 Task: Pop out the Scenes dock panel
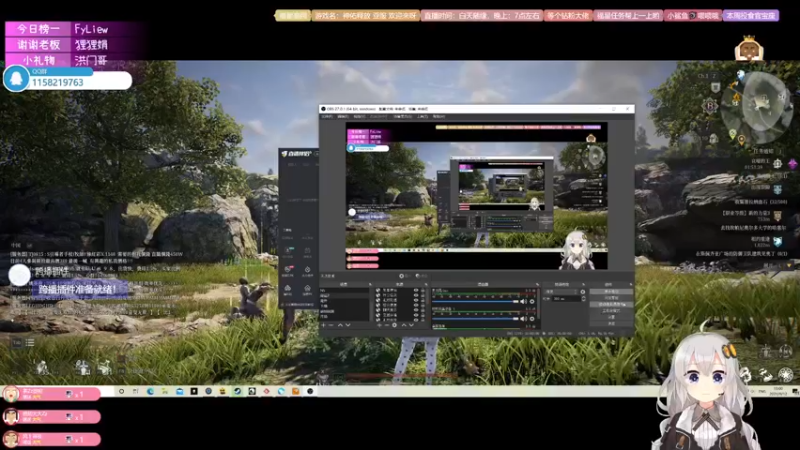370,285
